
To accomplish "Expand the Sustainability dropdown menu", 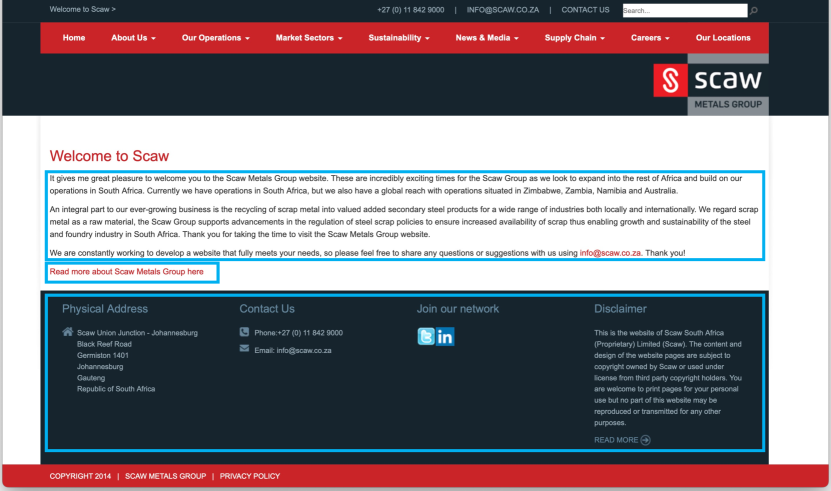I will (x=399, y=38).
